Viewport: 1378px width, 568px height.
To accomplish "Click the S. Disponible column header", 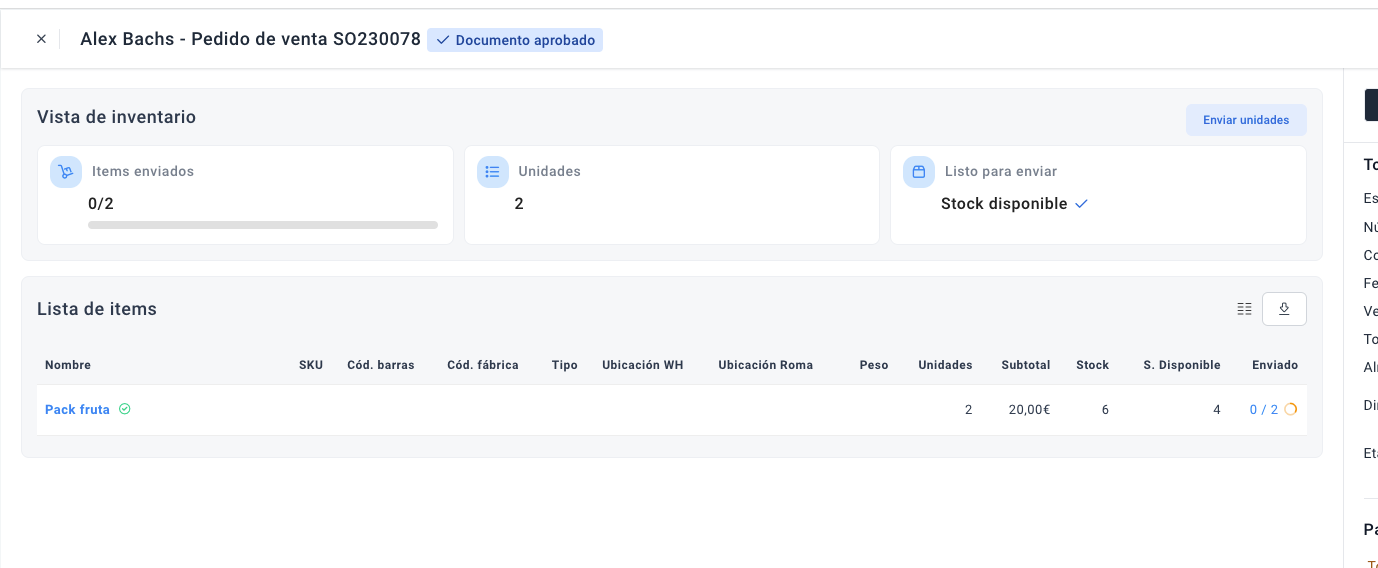I will coord(1181,365).
